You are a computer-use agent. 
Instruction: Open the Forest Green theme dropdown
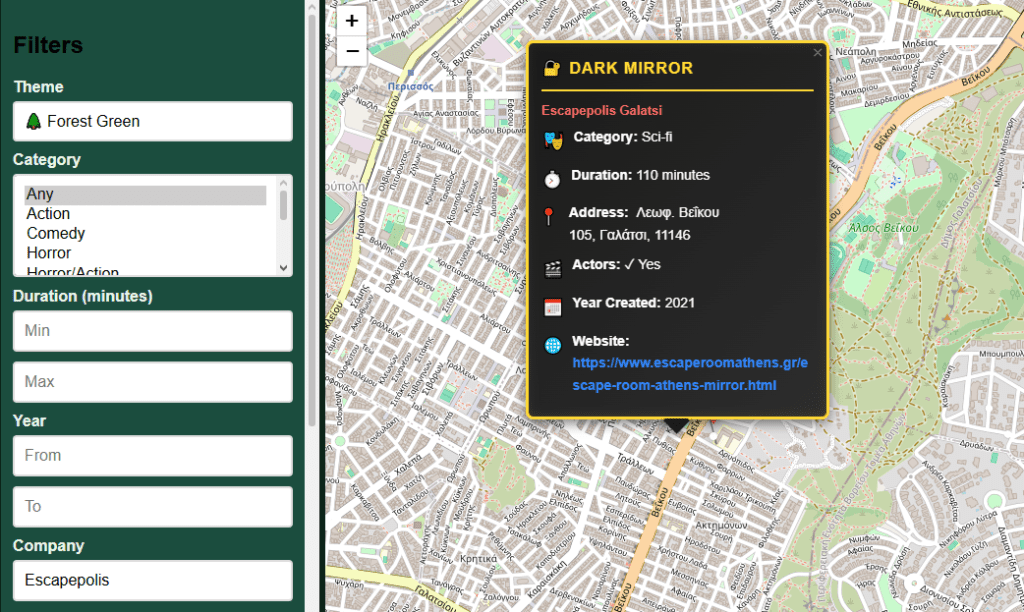[152, 121]
